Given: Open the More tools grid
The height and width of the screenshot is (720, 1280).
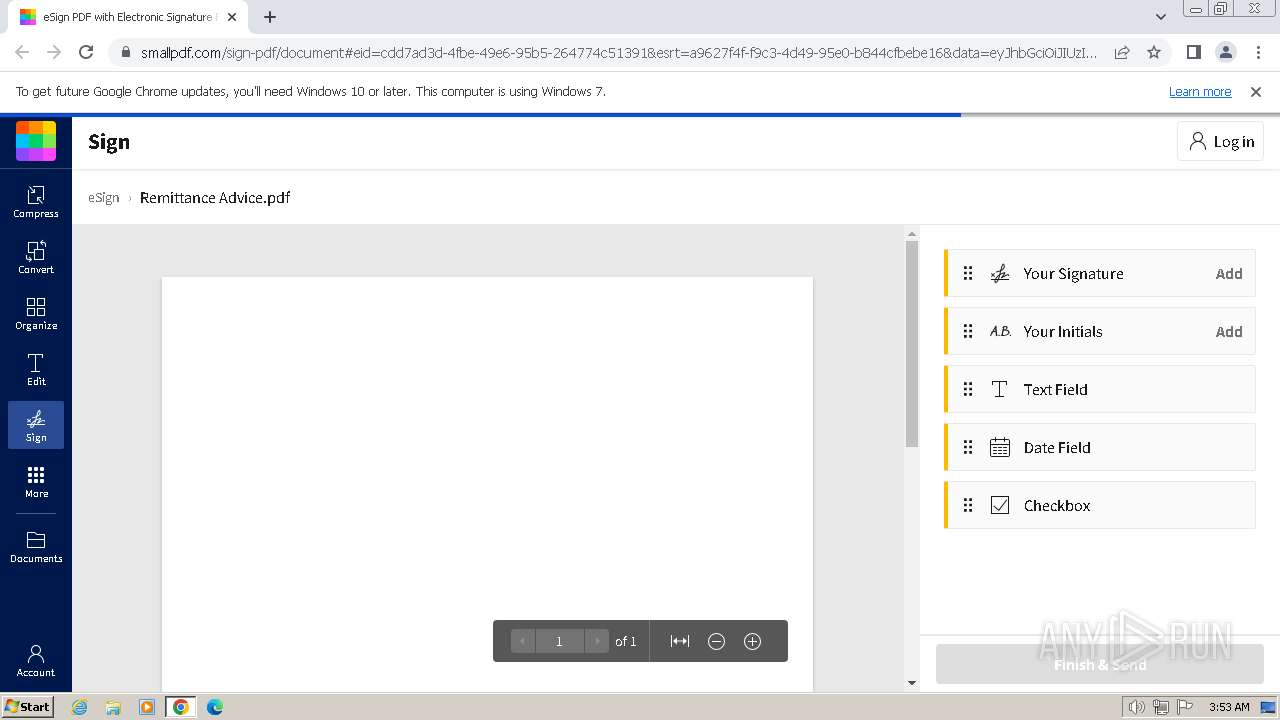Looking at the screenshot, I should tap(36, 481).
